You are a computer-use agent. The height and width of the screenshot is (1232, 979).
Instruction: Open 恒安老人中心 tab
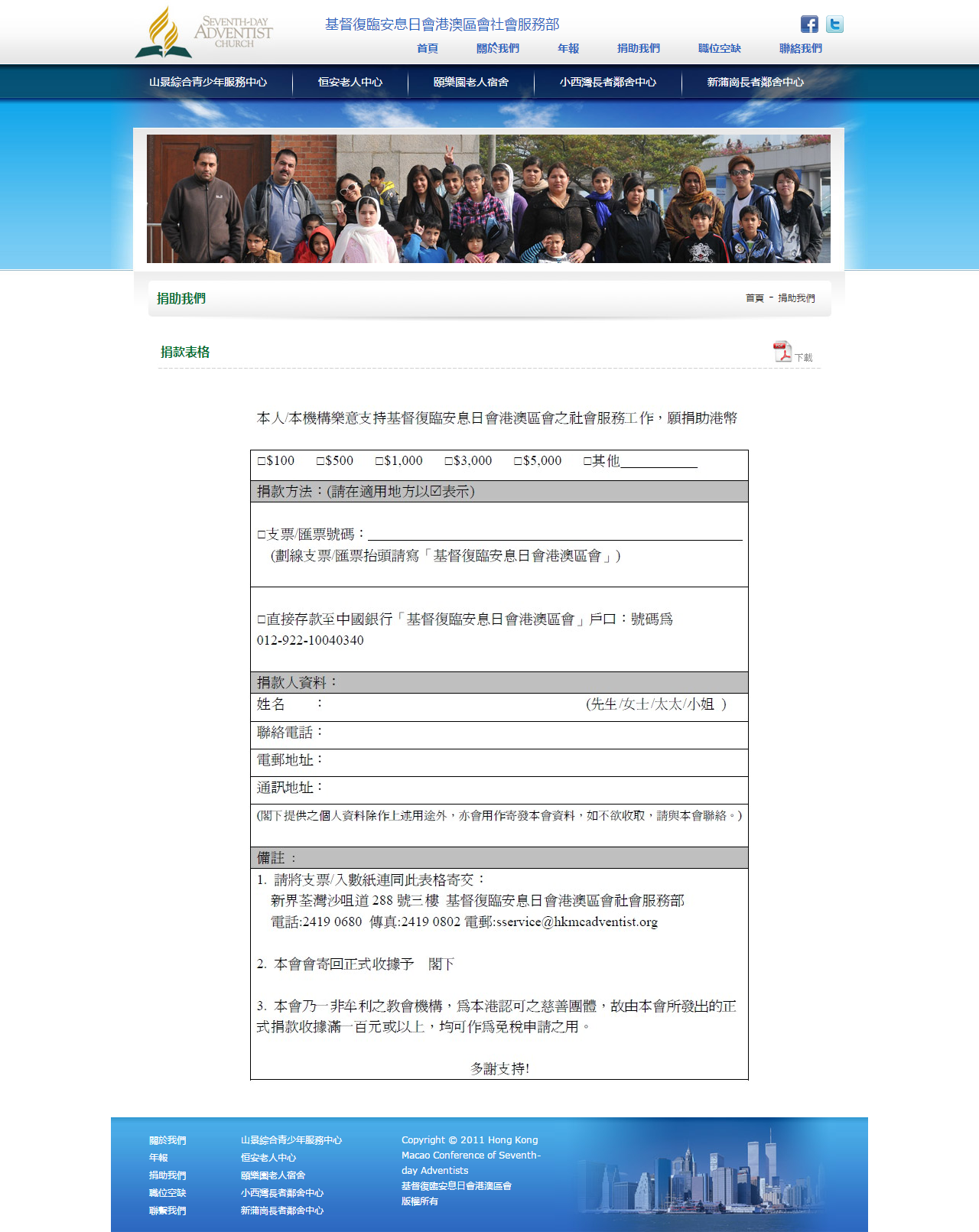(350, 82)
